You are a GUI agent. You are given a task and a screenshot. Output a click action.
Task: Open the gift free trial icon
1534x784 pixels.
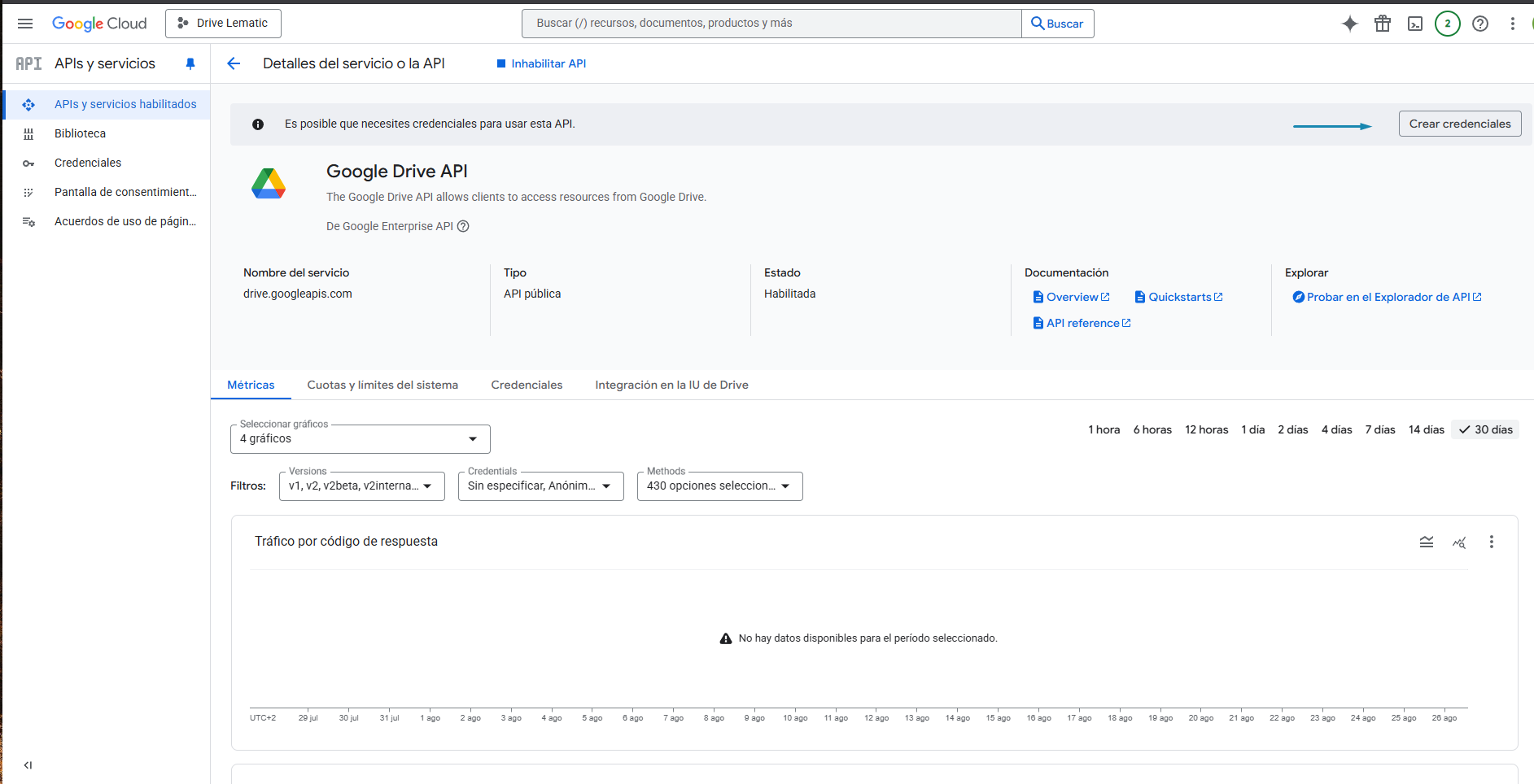pyautogui.click(x=1382, y=24)
